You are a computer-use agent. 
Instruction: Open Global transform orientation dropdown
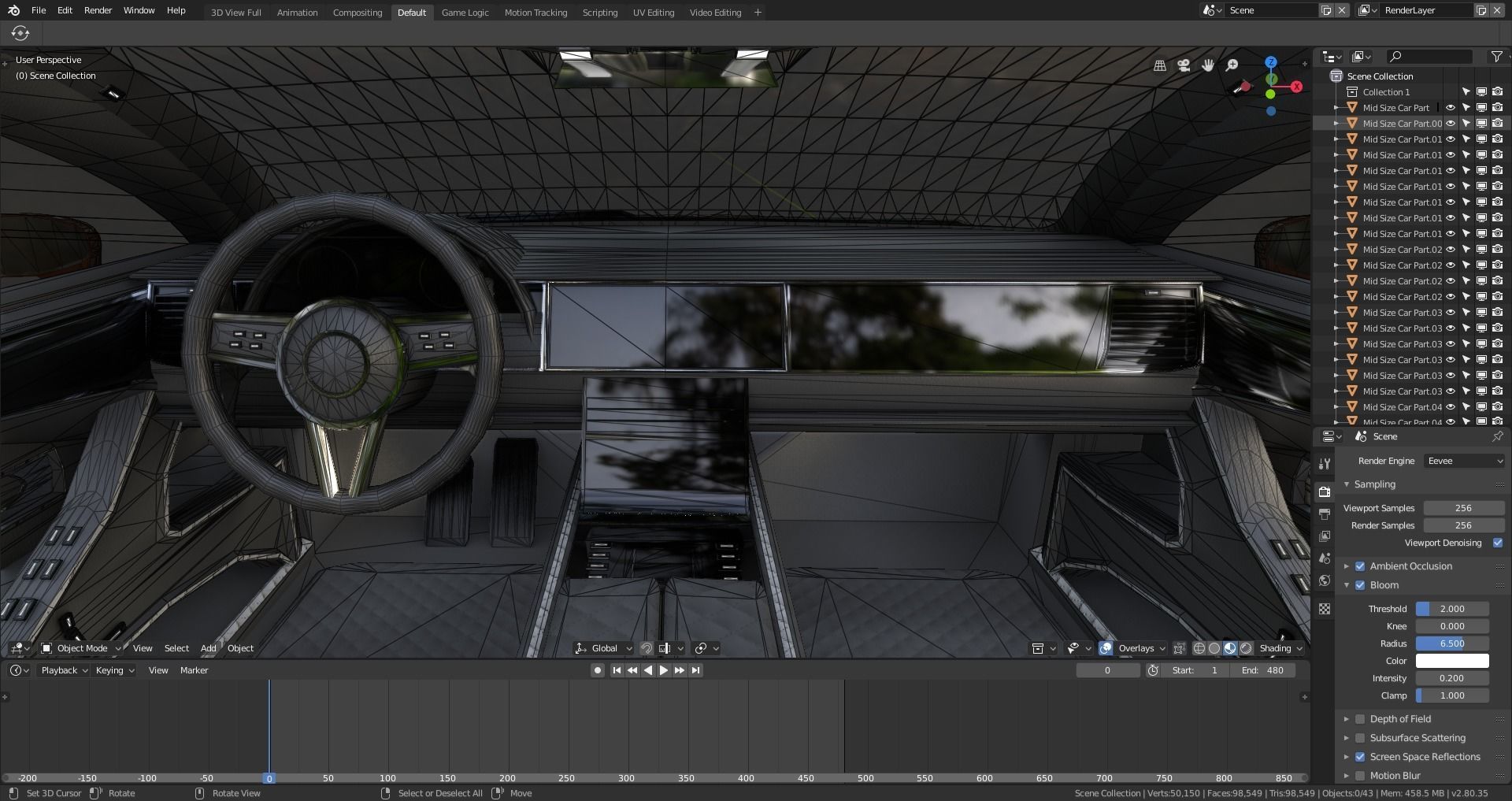[604, 648]
